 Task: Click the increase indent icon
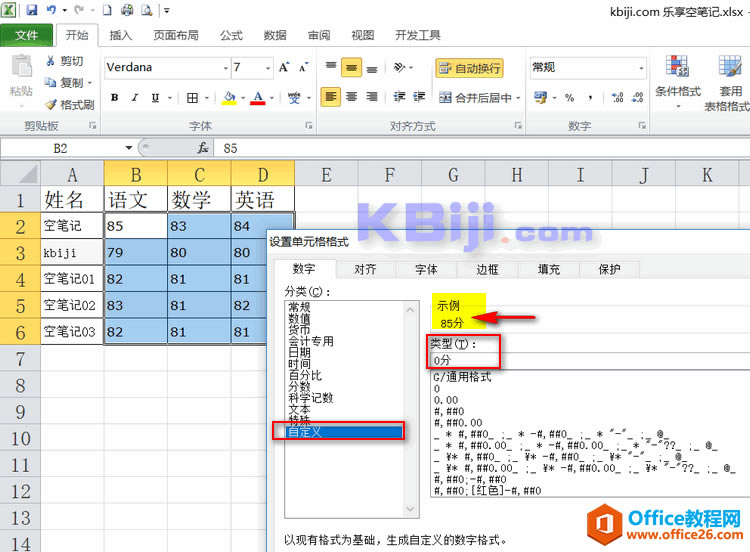419,97
